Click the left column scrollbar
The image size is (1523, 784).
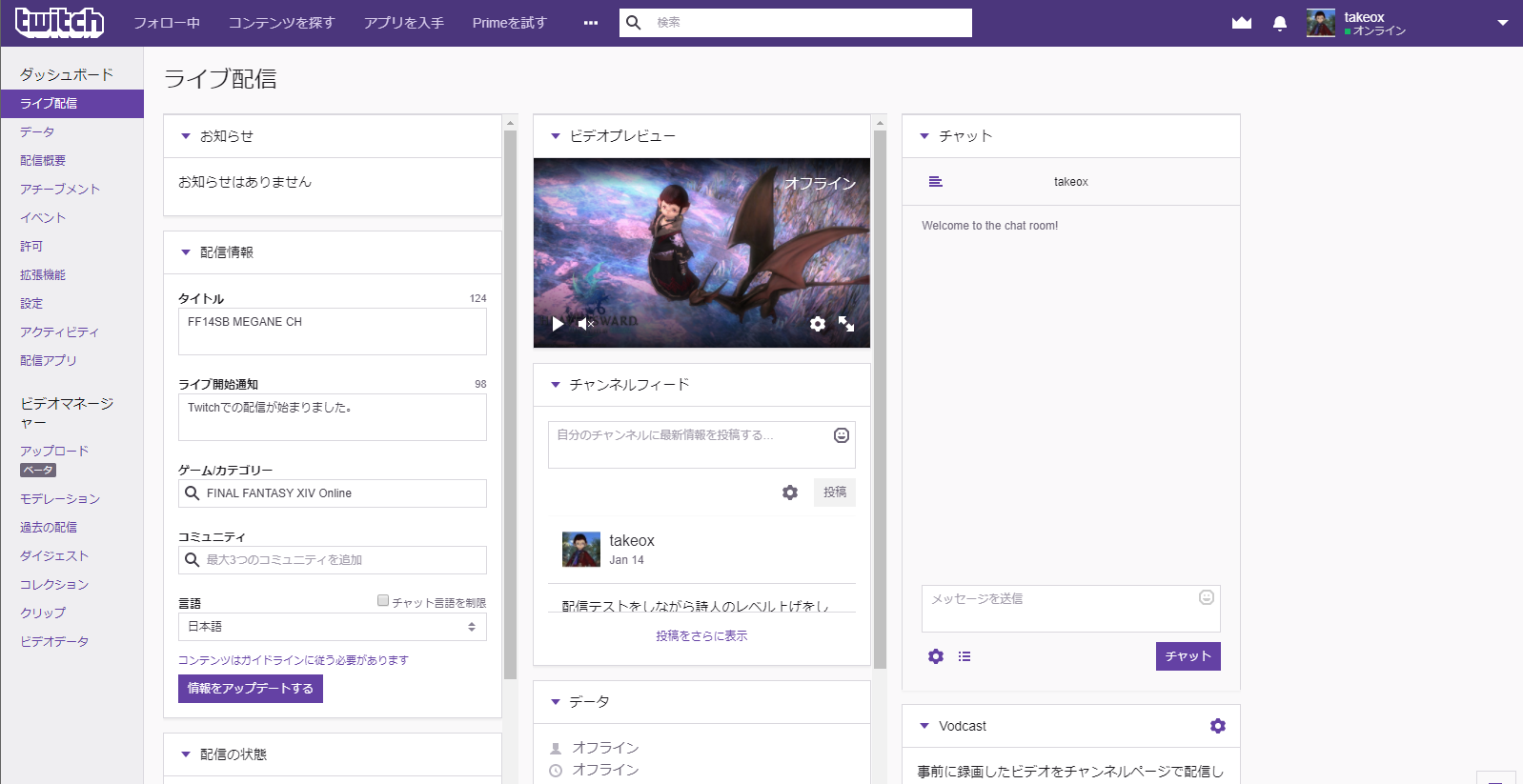tap(510, 405)
